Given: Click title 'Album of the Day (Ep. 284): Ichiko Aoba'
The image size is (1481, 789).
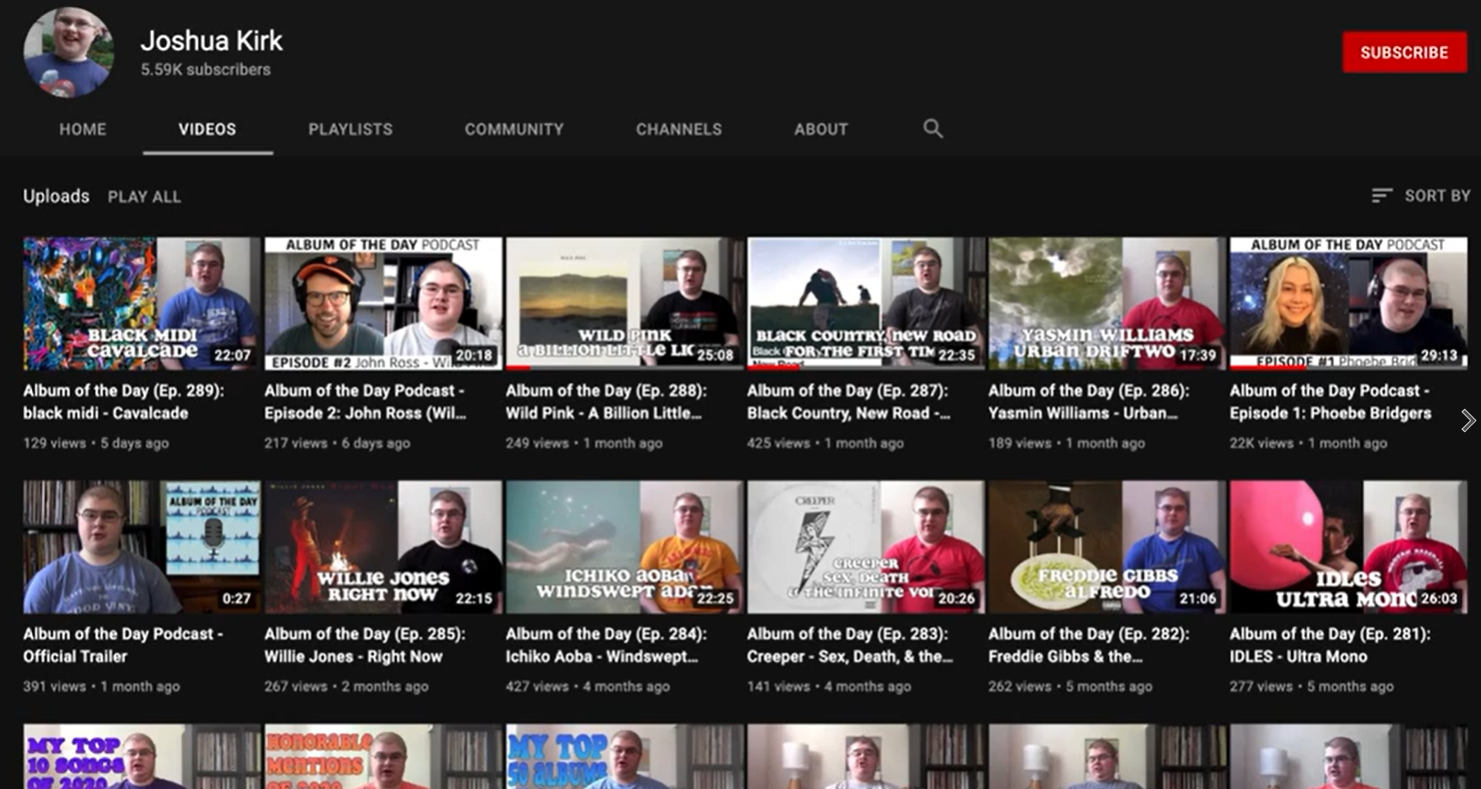Looking at the screenshot, I should pyautogui.click(x=606, y=645).
